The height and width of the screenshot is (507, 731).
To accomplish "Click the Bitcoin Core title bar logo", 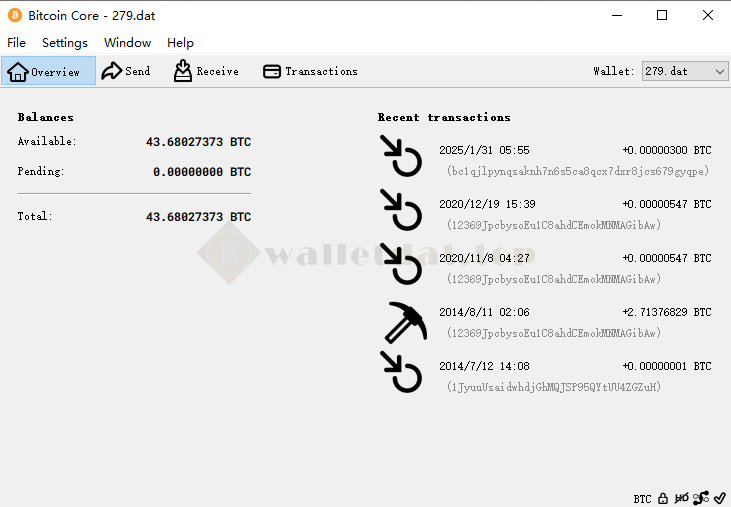I will (15, 15).
